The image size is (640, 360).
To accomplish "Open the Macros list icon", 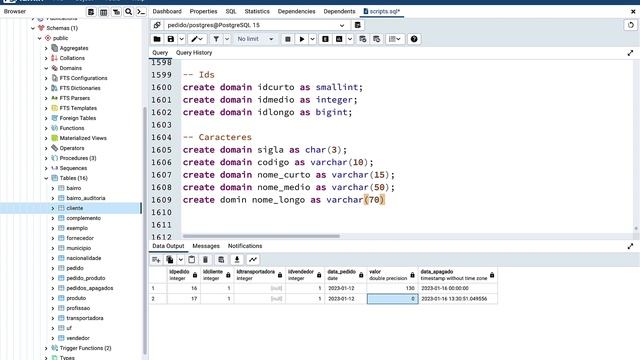I will pyautogui.click(x=394, y=39).
